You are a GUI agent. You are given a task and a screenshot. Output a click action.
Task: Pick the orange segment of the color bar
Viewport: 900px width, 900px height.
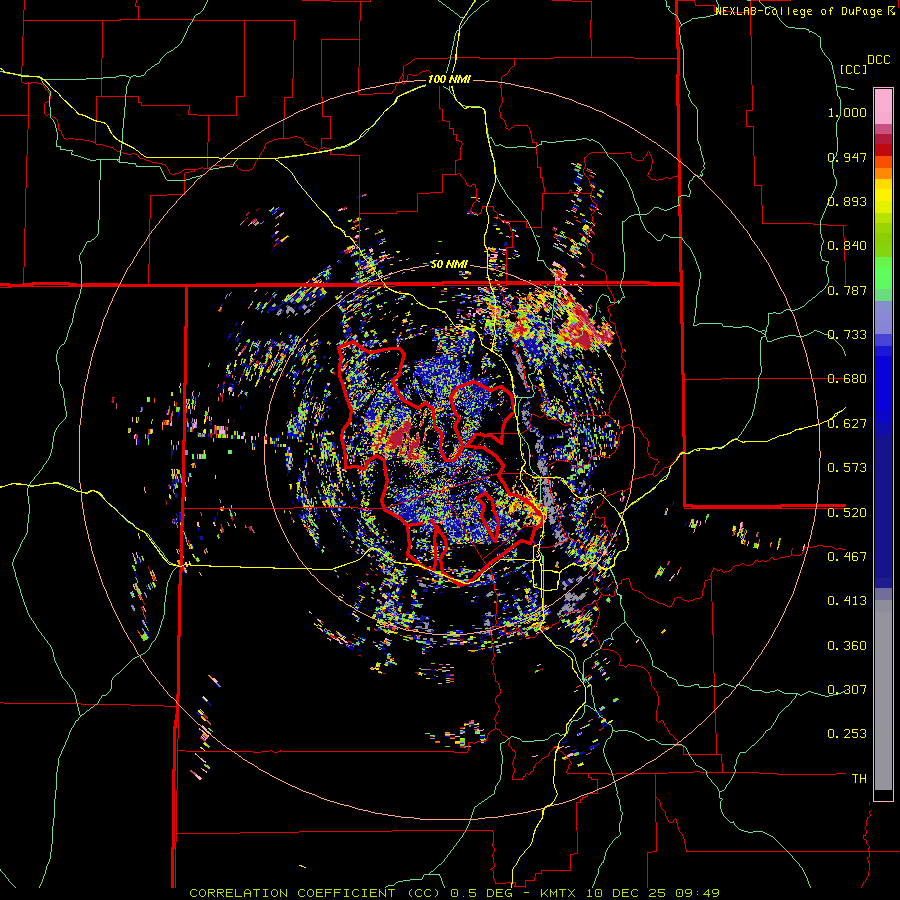[883, 173]
